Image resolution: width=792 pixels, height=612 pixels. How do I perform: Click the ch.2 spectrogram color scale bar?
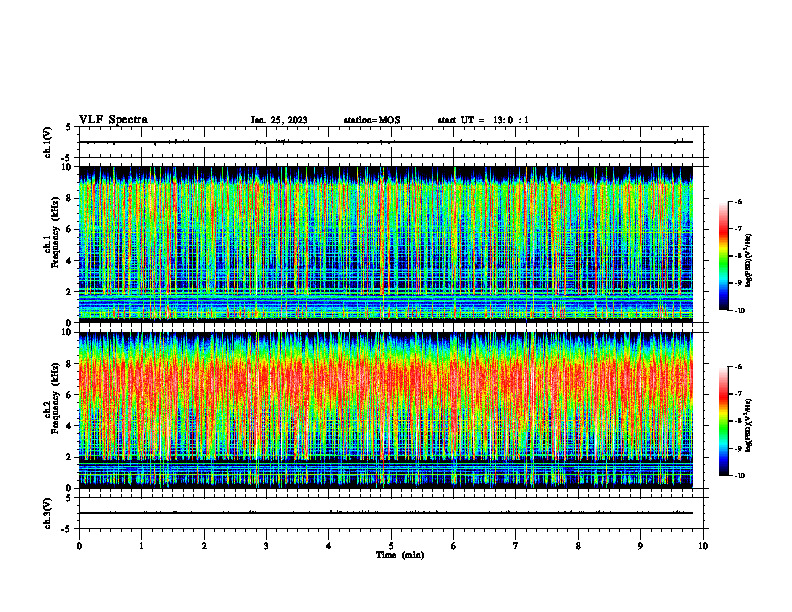723,421
